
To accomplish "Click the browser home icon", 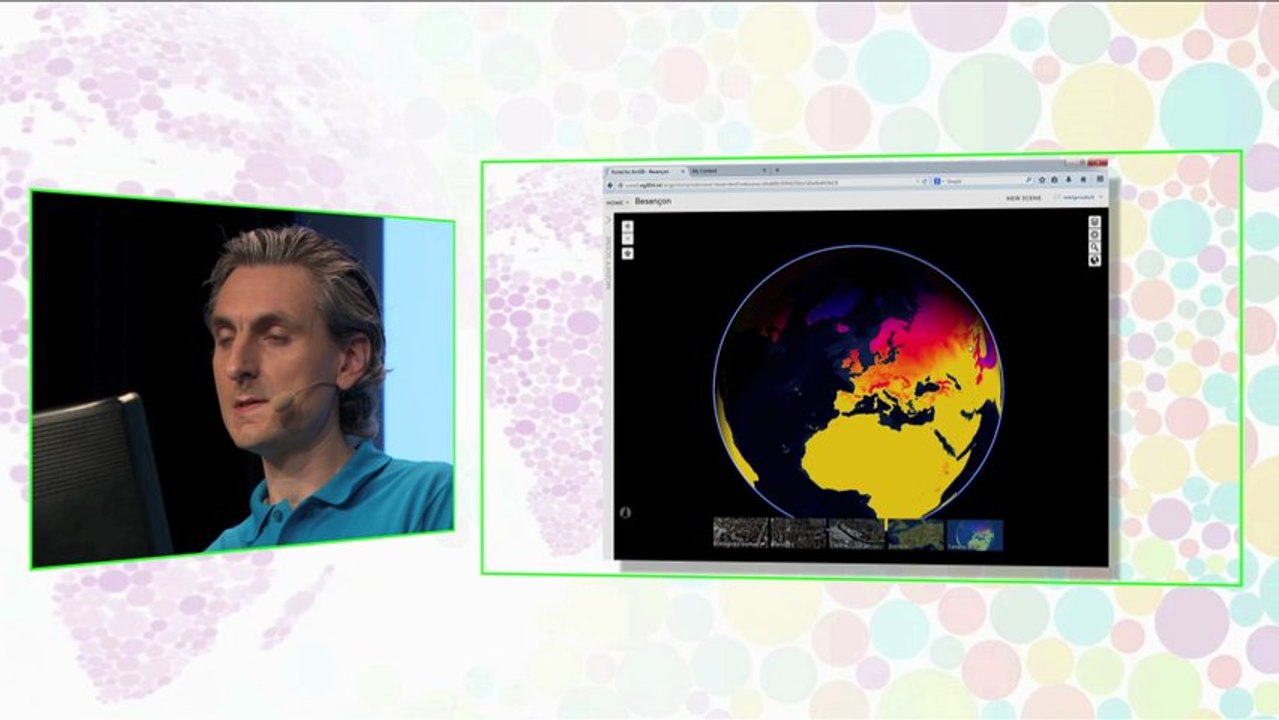I will coord(1084,180).
